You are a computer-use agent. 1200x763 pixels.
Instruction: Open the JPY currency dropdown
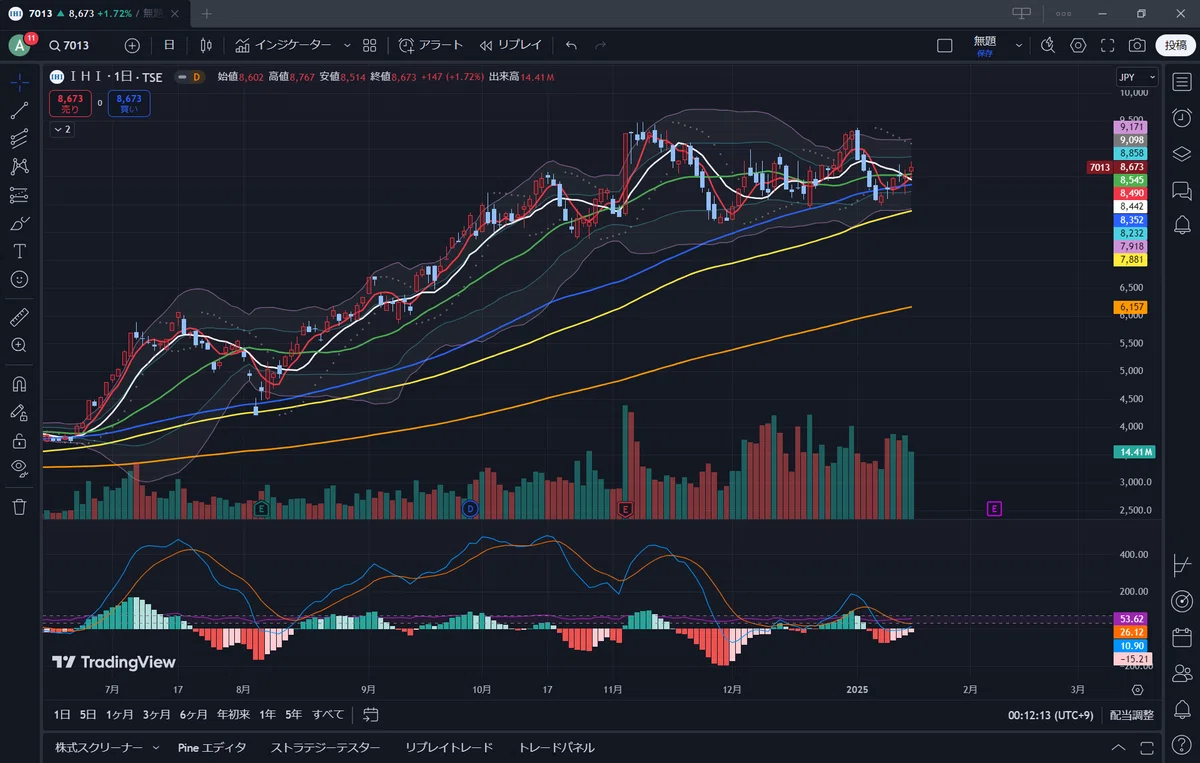tap(1137, 77)
